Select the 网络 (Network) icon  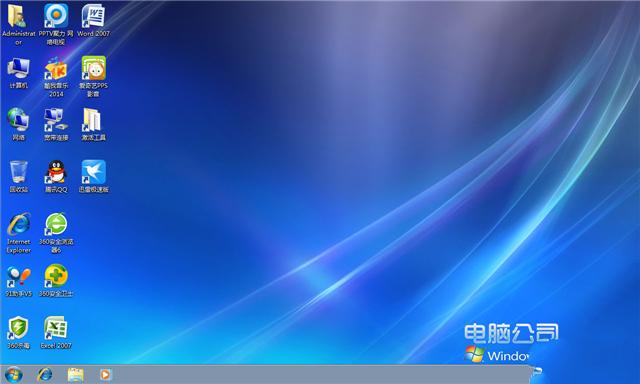coord(18,120)
